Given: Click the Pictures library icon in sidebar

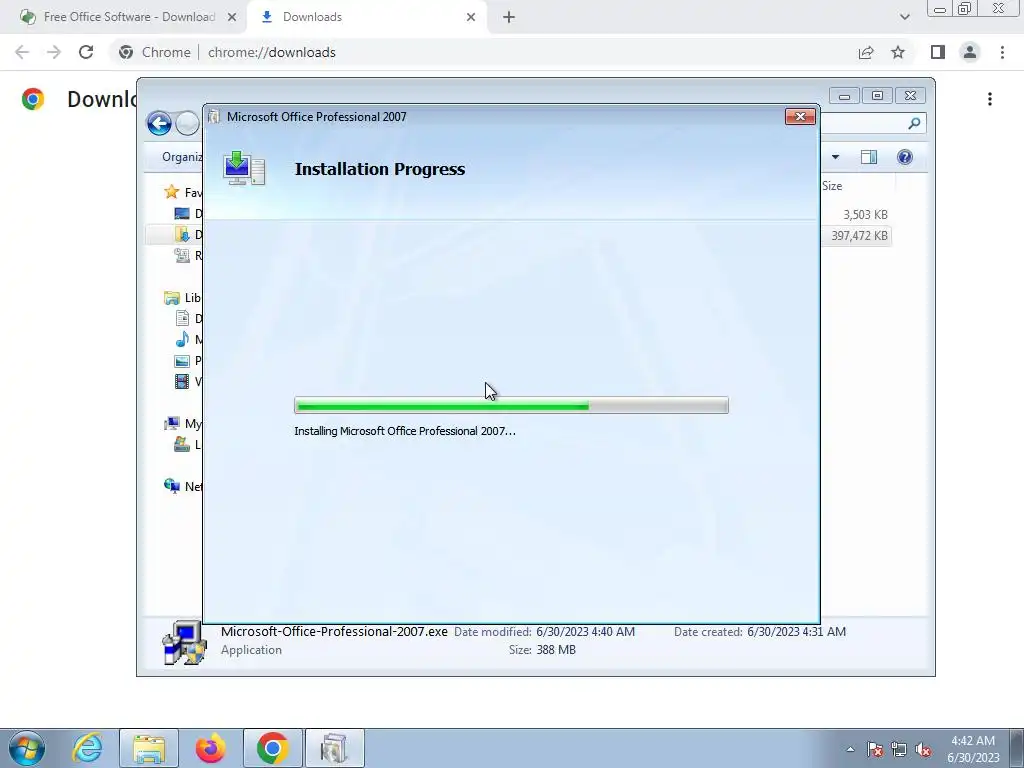Looking at the screenshot, I should click(182, 360).
